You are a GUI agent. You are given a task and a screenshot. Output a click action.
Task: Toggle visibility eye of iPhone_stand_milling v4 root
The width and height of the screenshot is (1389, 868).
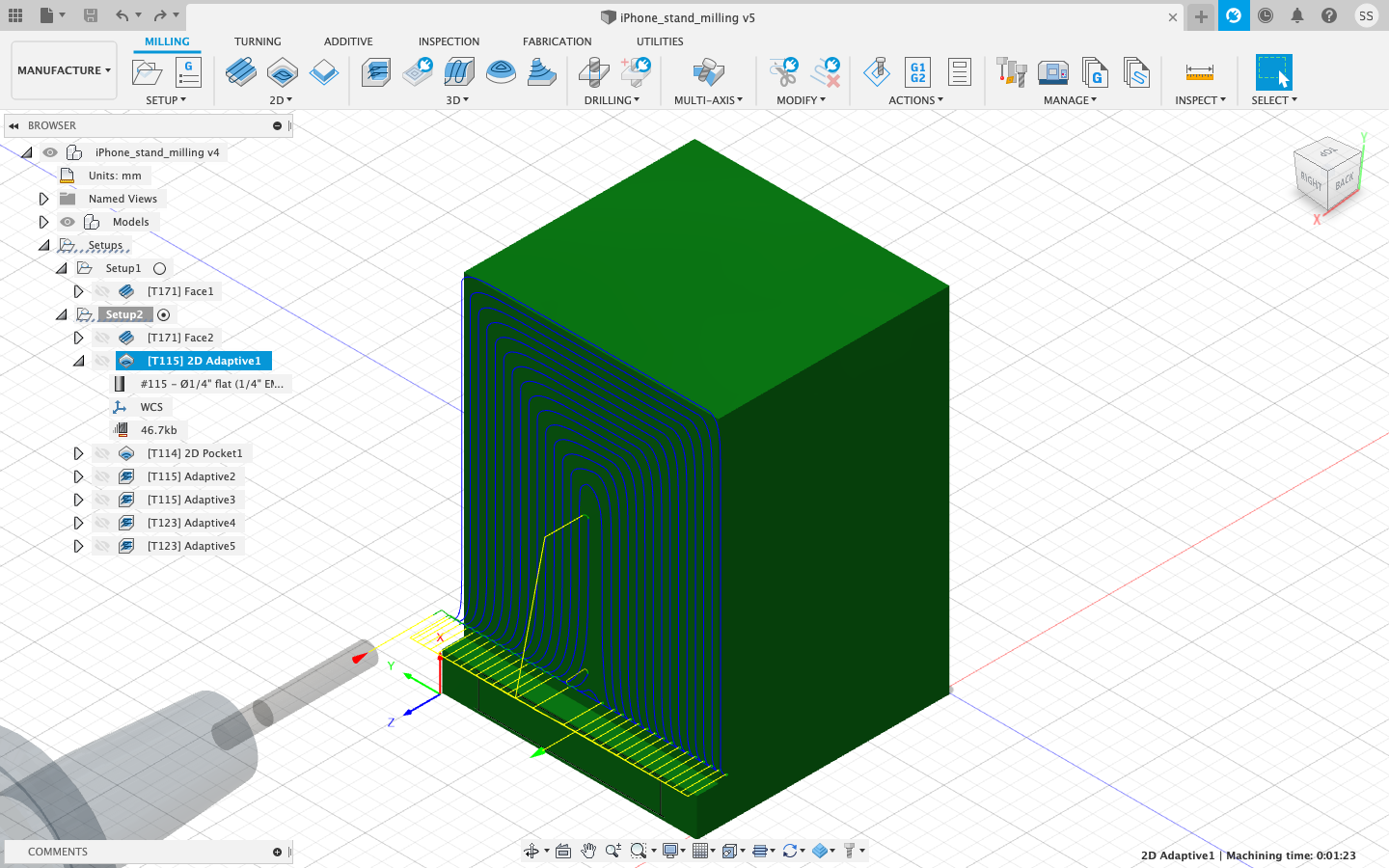(x=50, y=152)
